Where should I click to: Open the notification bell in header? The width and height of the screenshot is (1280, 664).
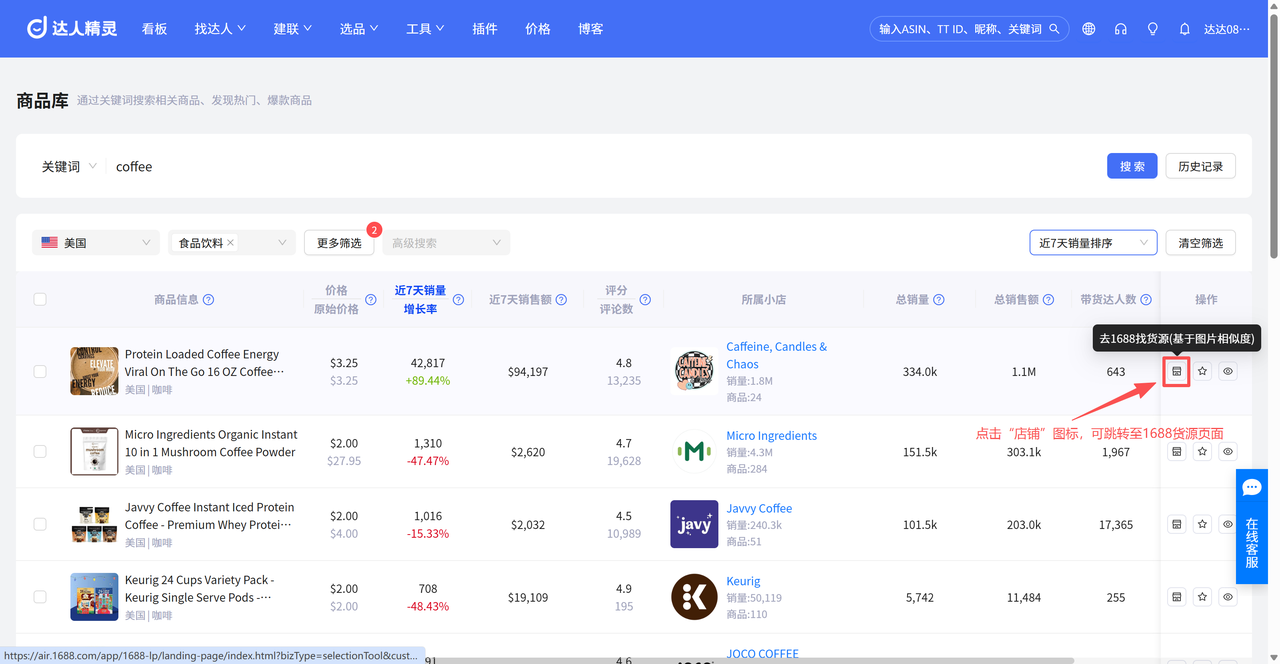pos(1184,29)
